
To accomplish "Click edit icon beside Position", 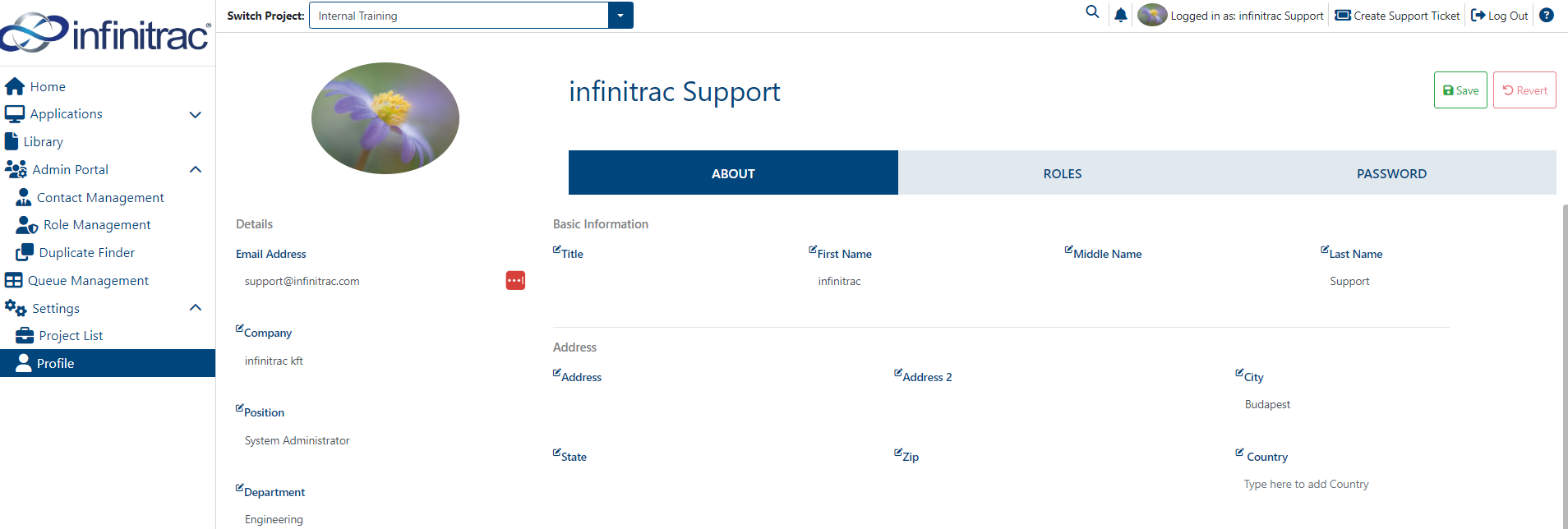I will pyautogui.click(x=240, y=408).
